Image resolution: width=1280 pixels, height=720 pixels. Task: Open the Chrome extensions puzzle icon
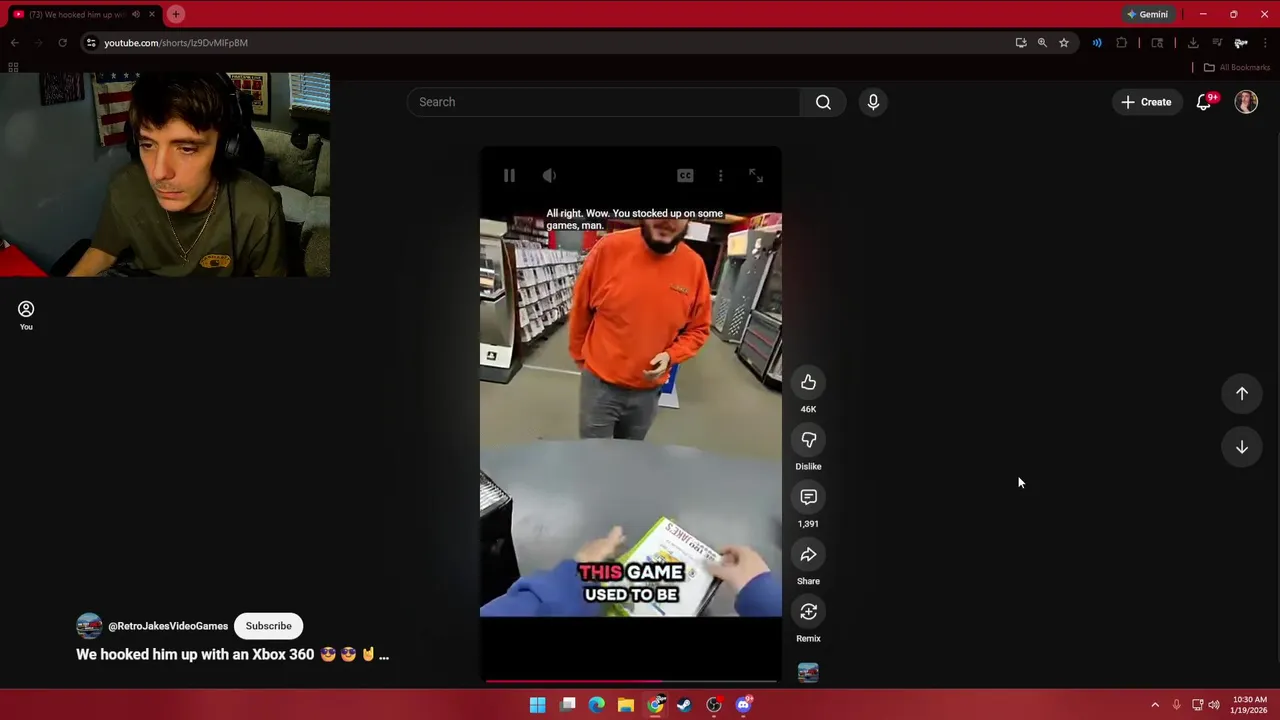(x=1121, y=43)
